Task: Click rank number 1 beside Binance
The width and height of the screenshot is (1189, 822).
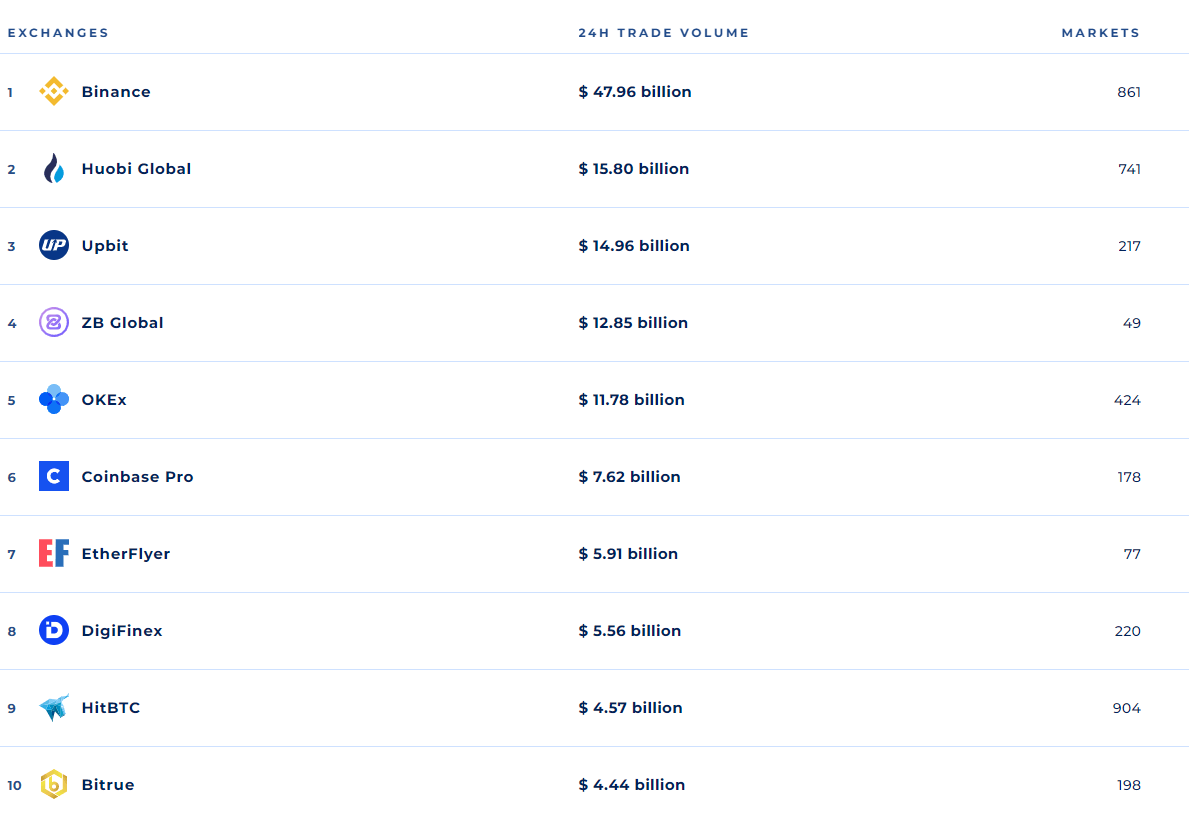Action: pyautogui.click(x=11, y=93)
